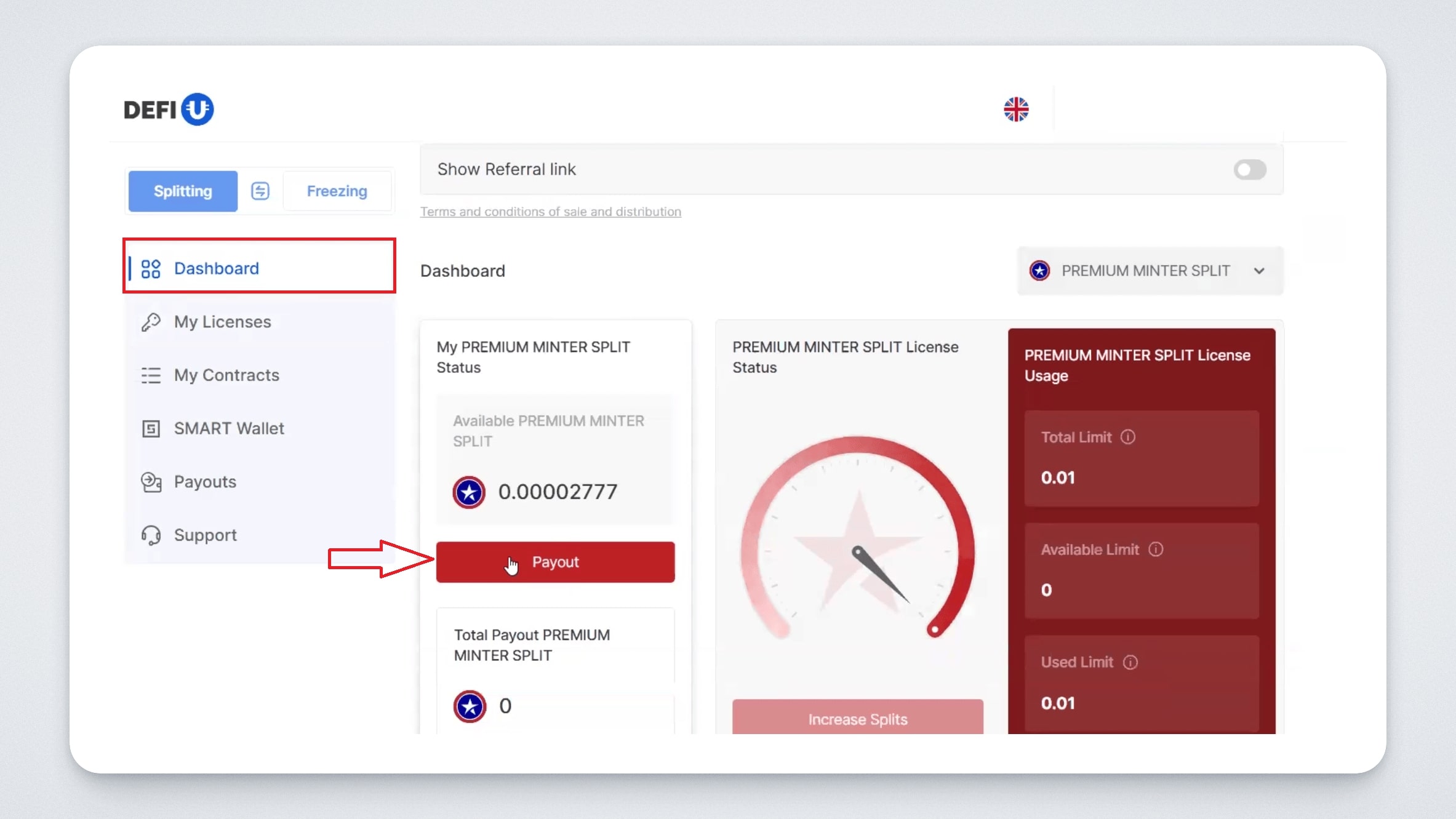Screen dimensions: 1456x819
Task: Click the dropdown chevron arrow
Action: [1259, 271]
